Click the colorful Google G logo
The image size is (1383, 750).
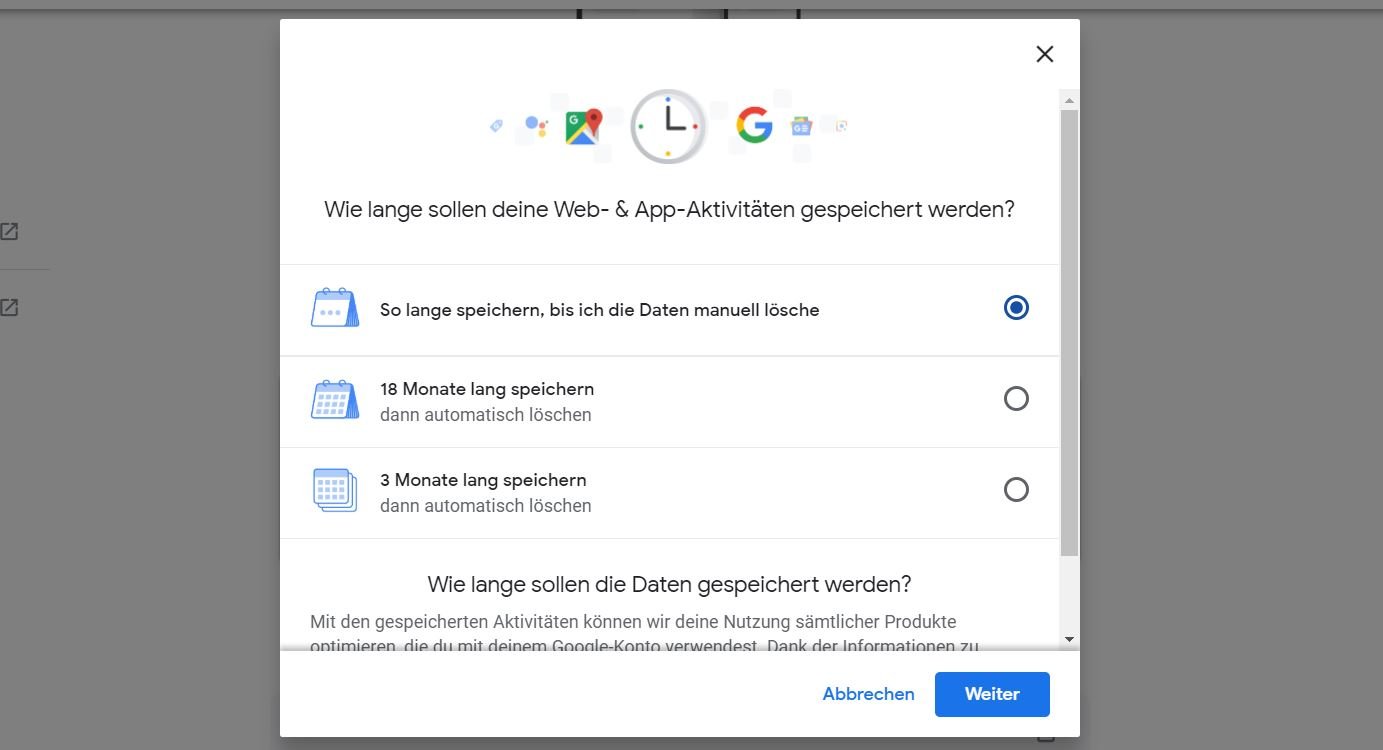(x=754, y=126)
